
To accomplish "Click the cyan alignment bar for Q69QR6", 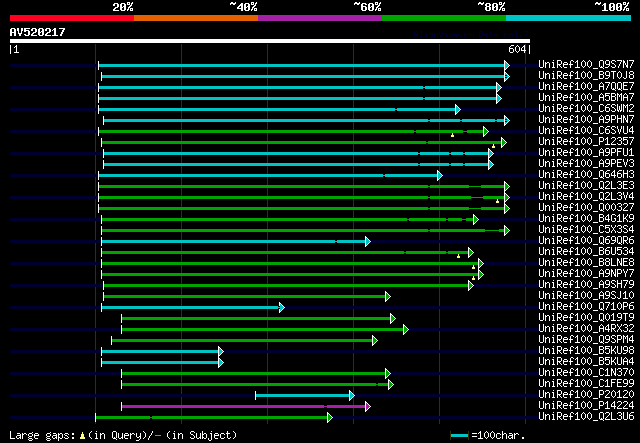I will coord(236,241).
